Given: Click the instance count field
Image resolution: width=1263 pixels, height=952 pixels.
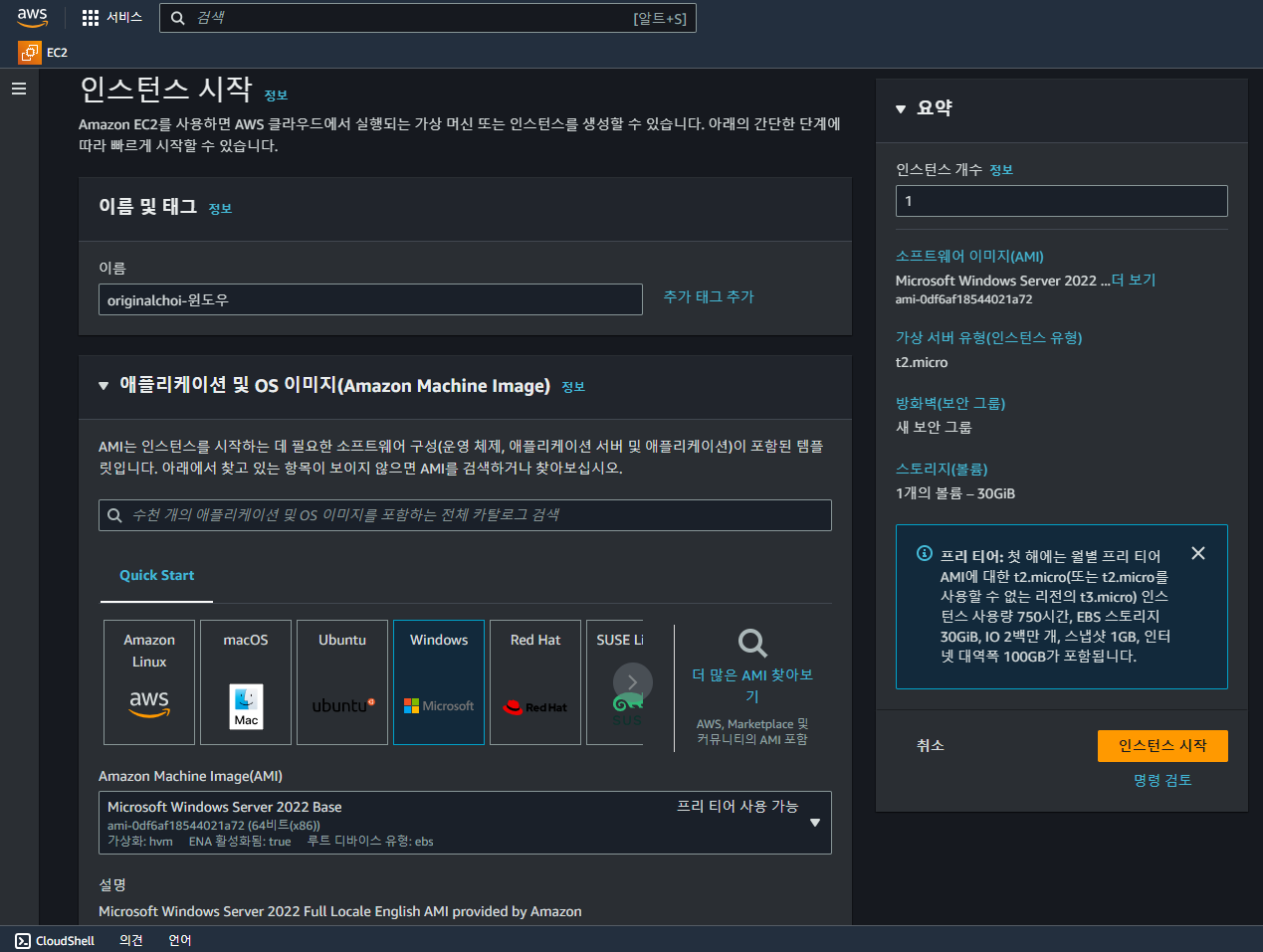Looking at the screenshot, I should 1062,201.
